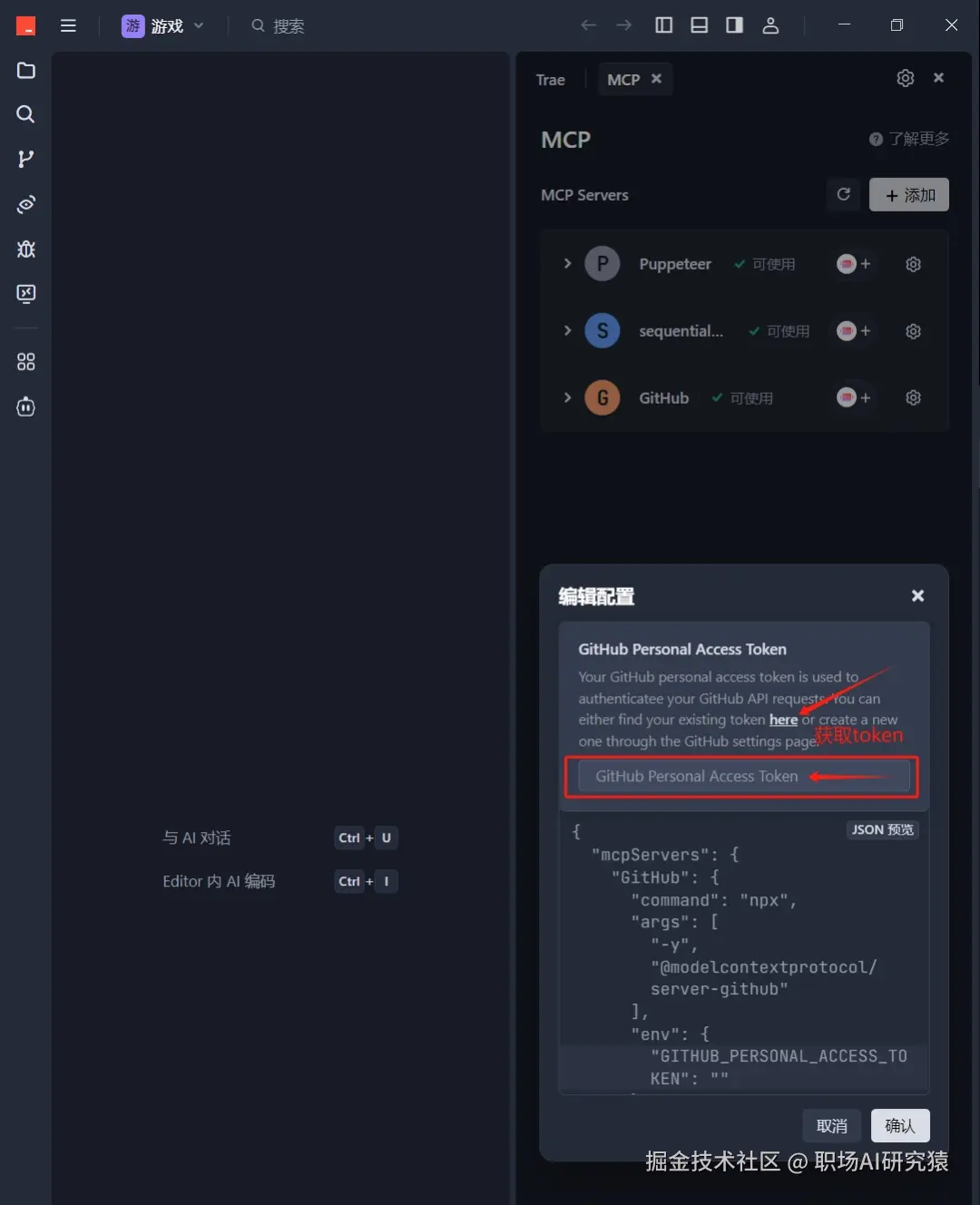Open GitHub server settings gear
Image resolution: width=980 pixels, height=1205 pixels.
914,397
